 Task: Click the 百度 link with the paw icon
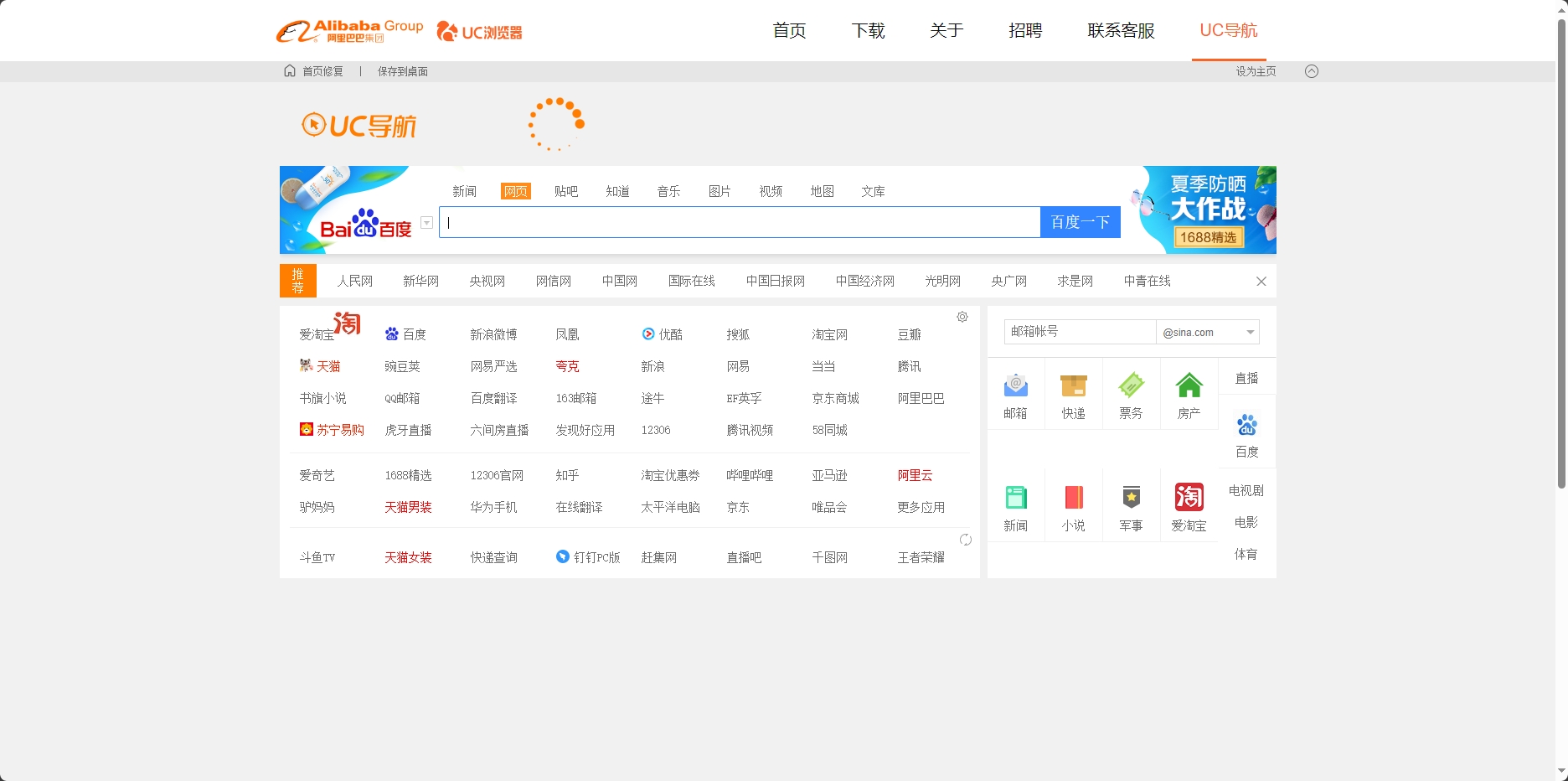point(405,334)
